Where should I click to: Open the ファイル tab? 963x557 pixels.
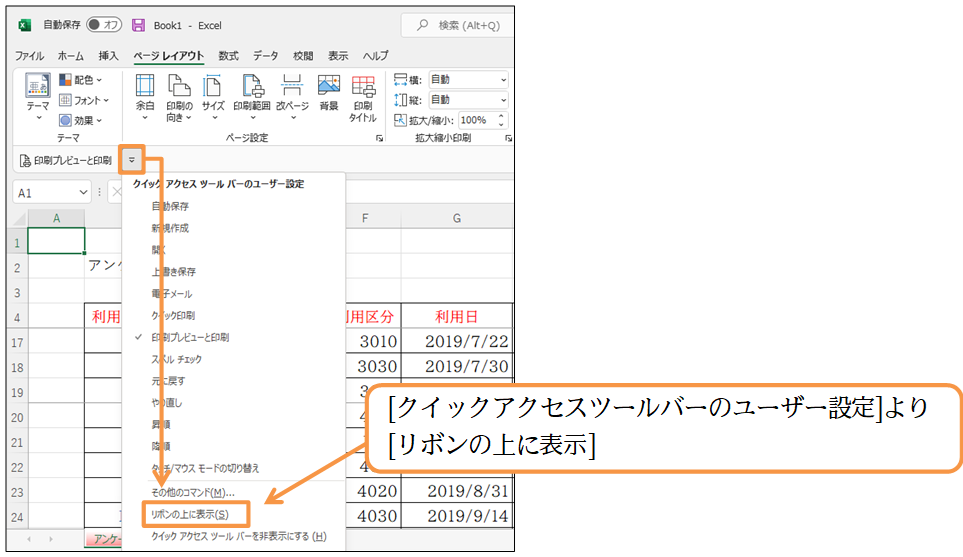click(x=29, y=56)
